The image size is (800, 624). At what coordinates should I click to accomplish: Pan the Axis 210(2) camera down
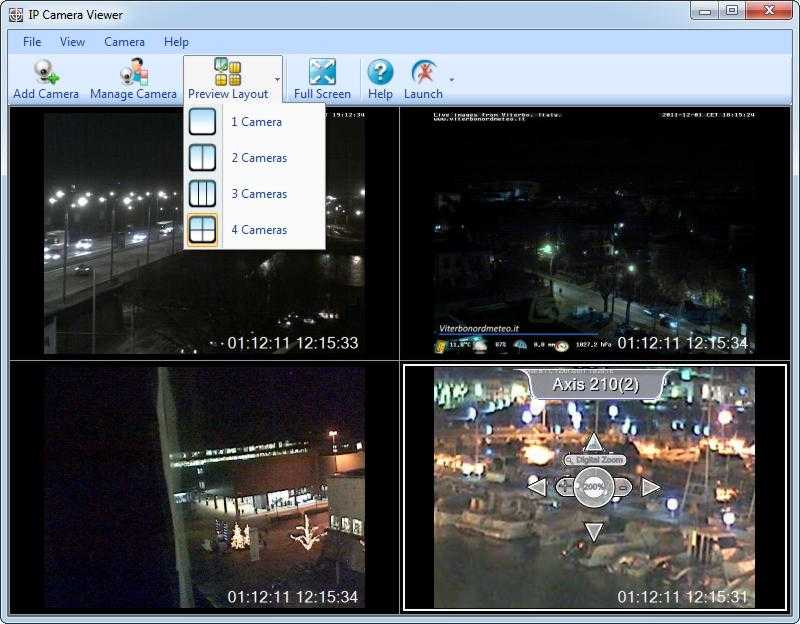point(594,530)
